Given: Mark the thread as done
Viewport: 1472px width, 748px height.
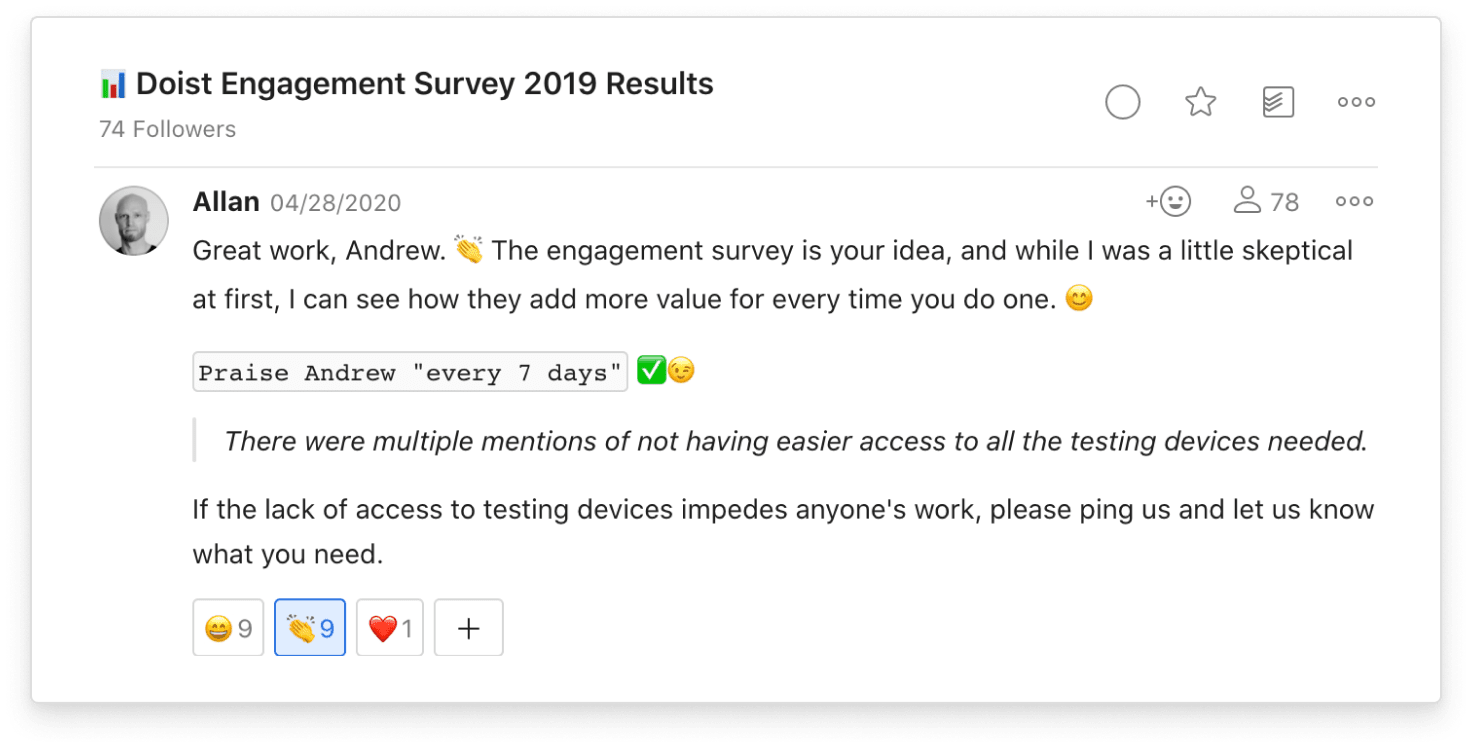Looking at the screenshot, I should 1123,102.
